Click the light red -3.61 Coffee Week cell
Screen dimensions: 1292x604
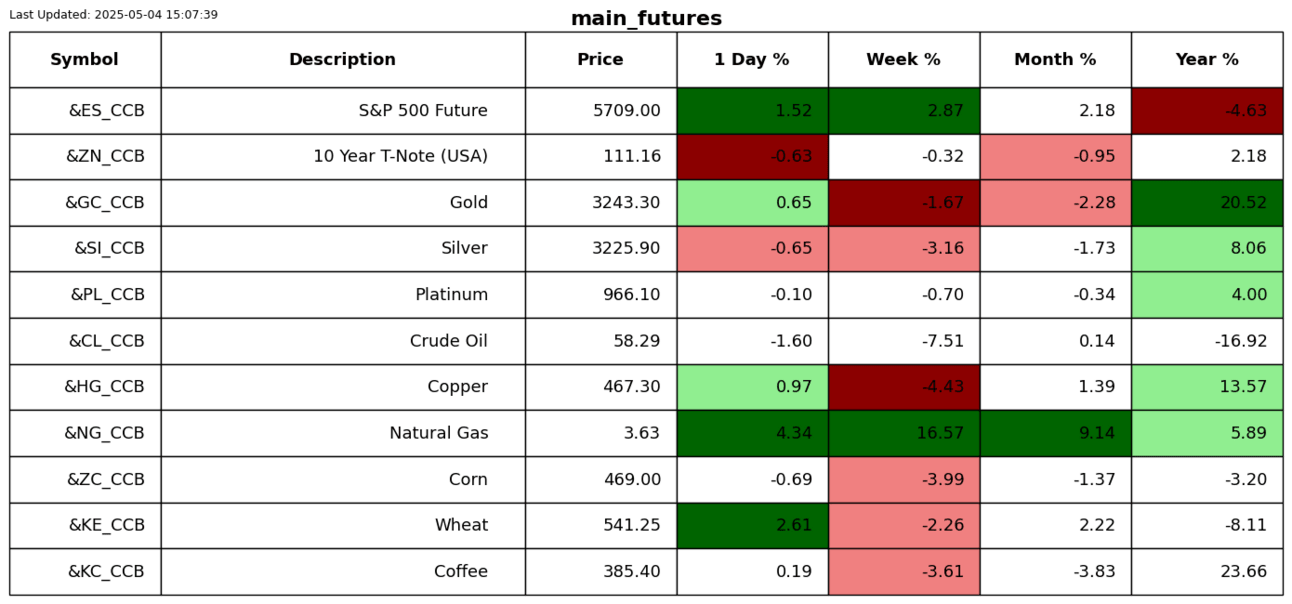[x=903, y=572]
